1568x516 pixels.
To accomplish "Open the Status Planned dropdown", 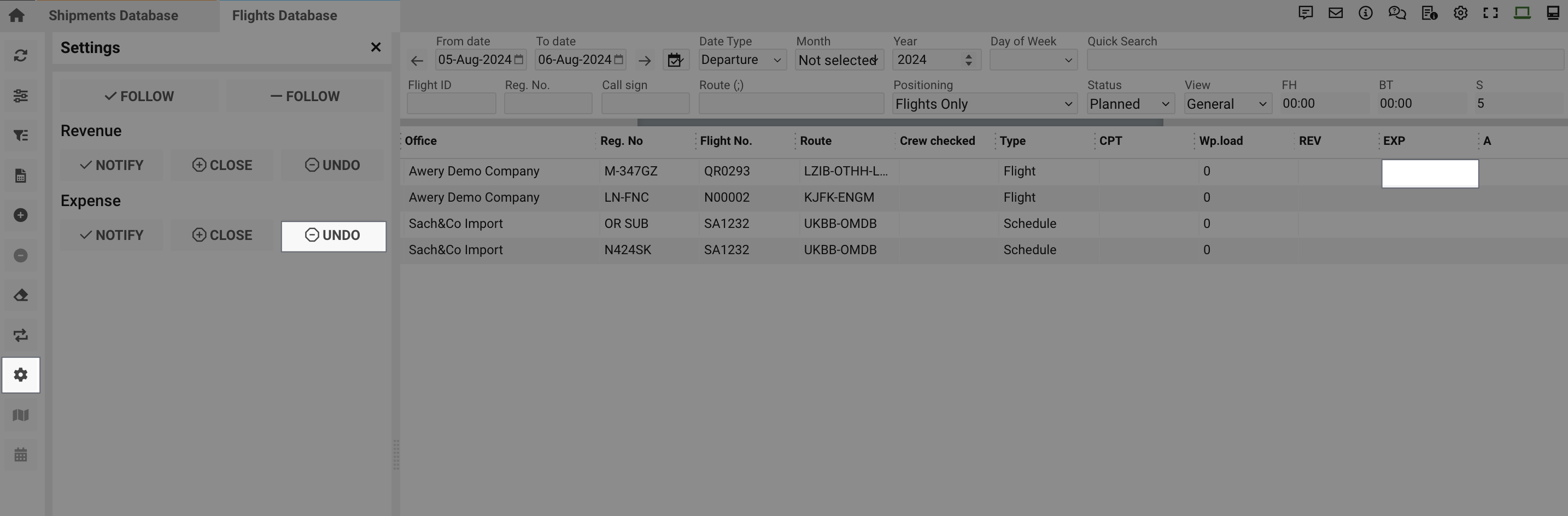I will [1129, 104].
